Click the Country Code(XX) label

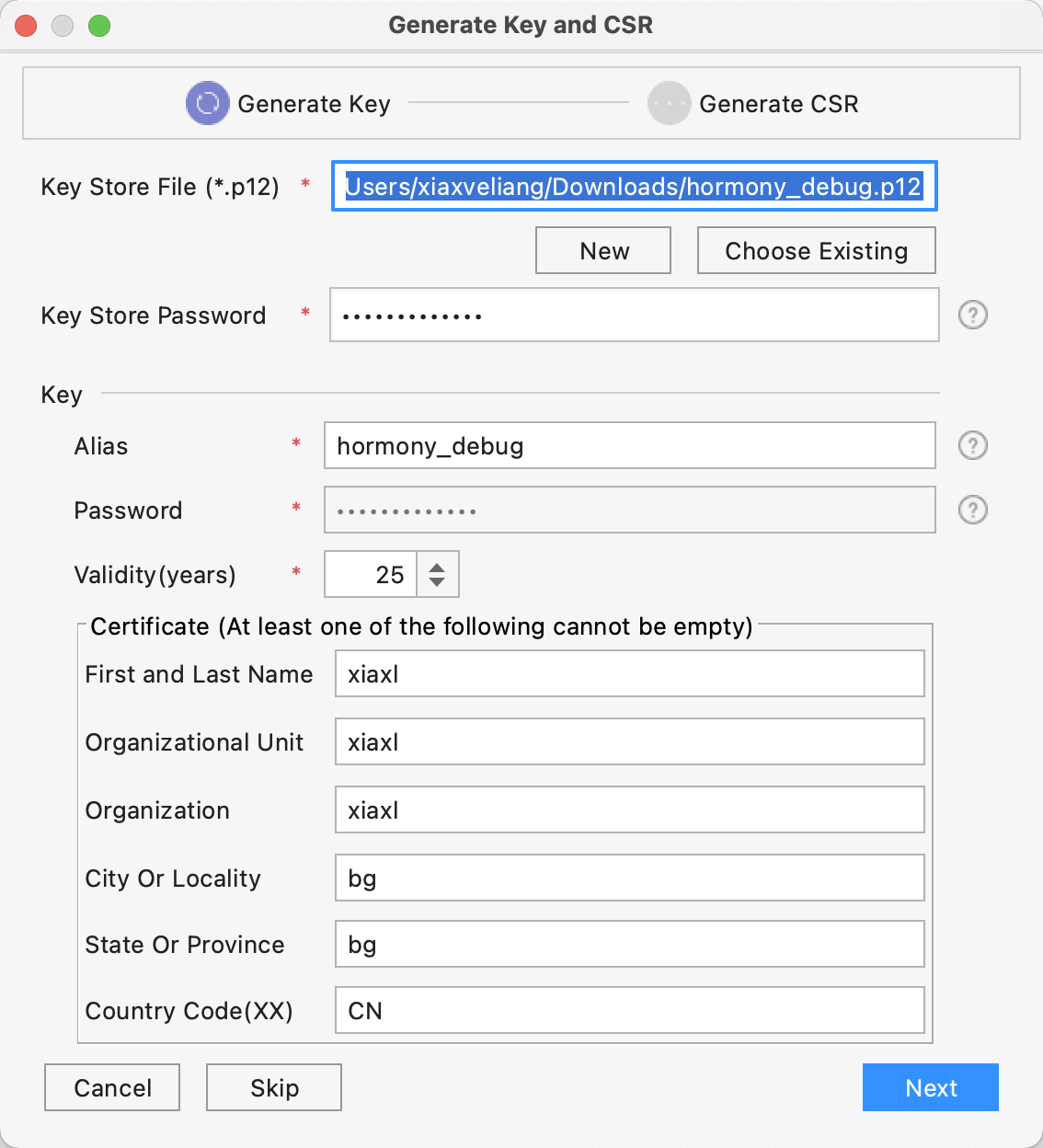click(189, 1011)
